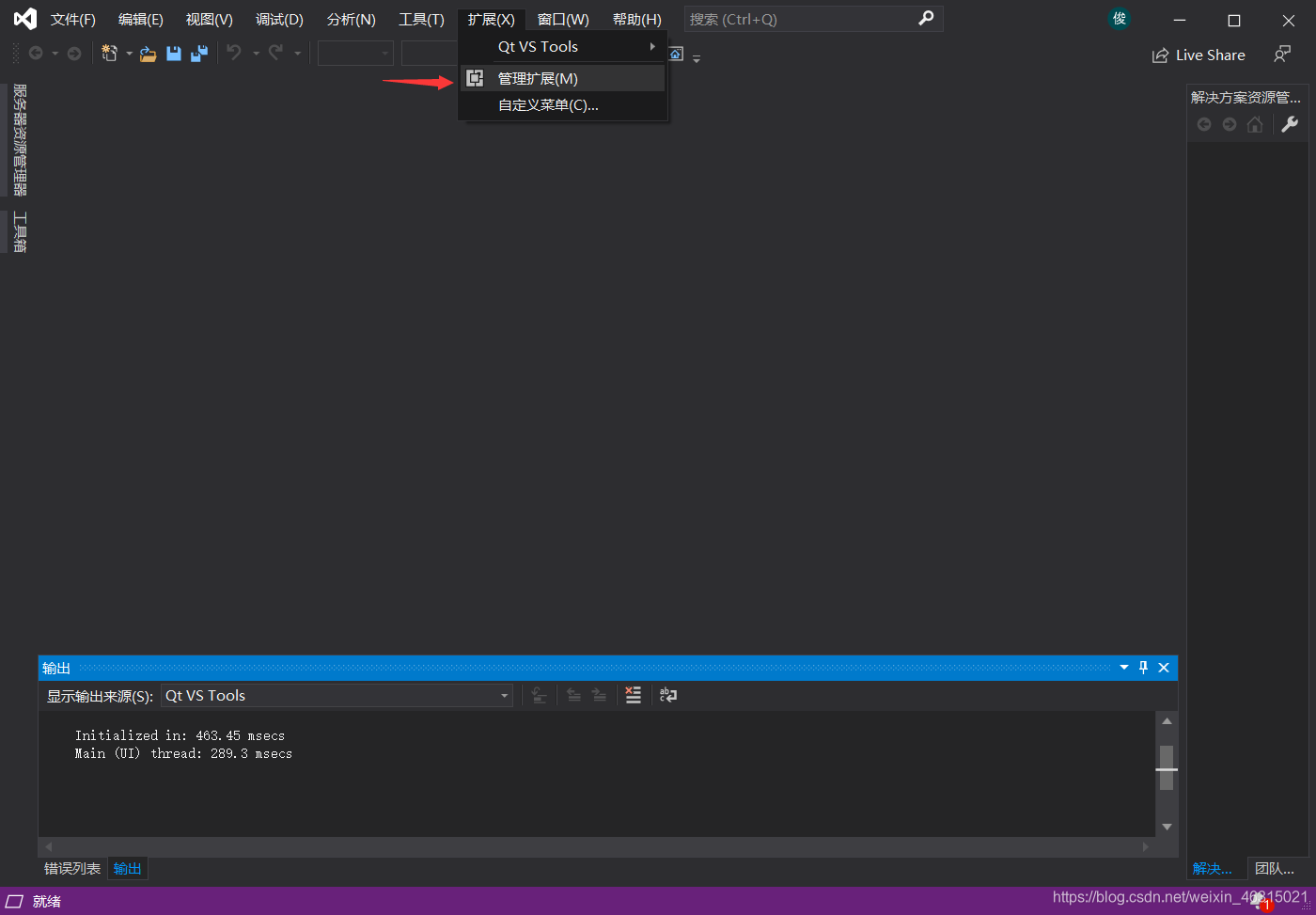Image resolution: width=1316 pixels, height=915 pixels.
Task: Click the open file folder icon
Action: 149,55
